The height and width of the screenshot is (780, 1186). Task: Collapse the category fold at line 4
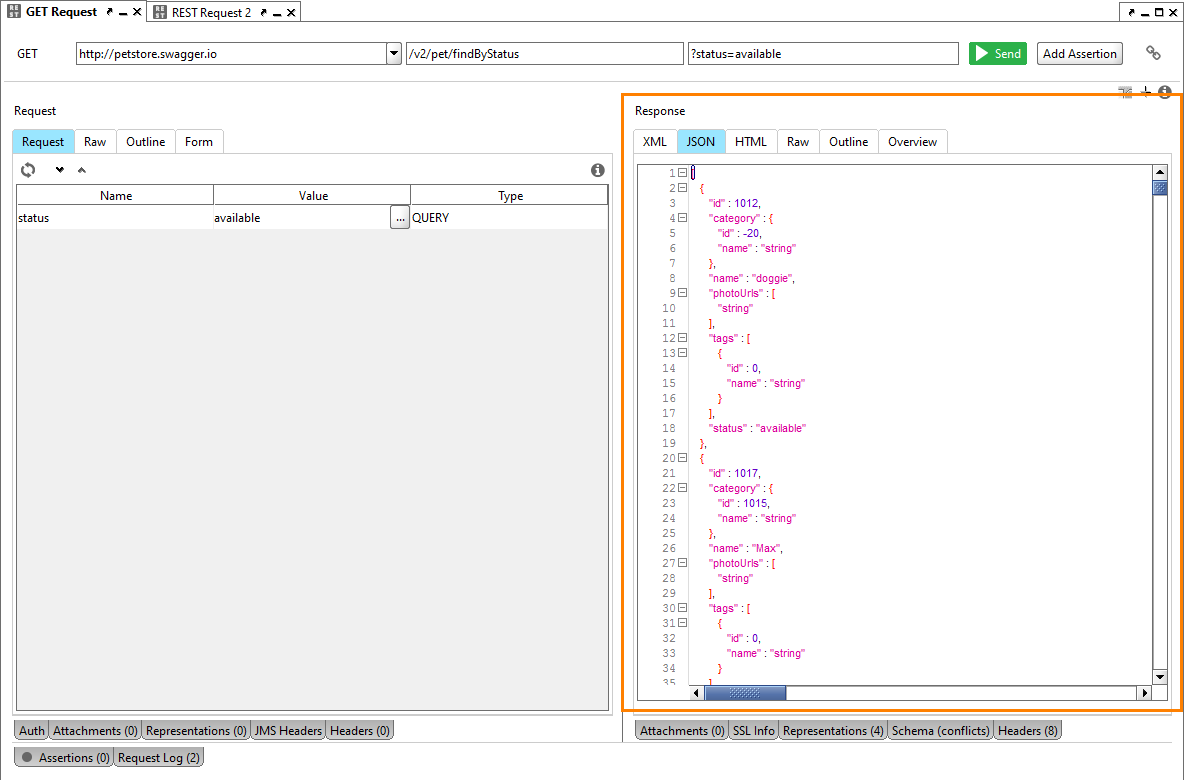(682, 218)
